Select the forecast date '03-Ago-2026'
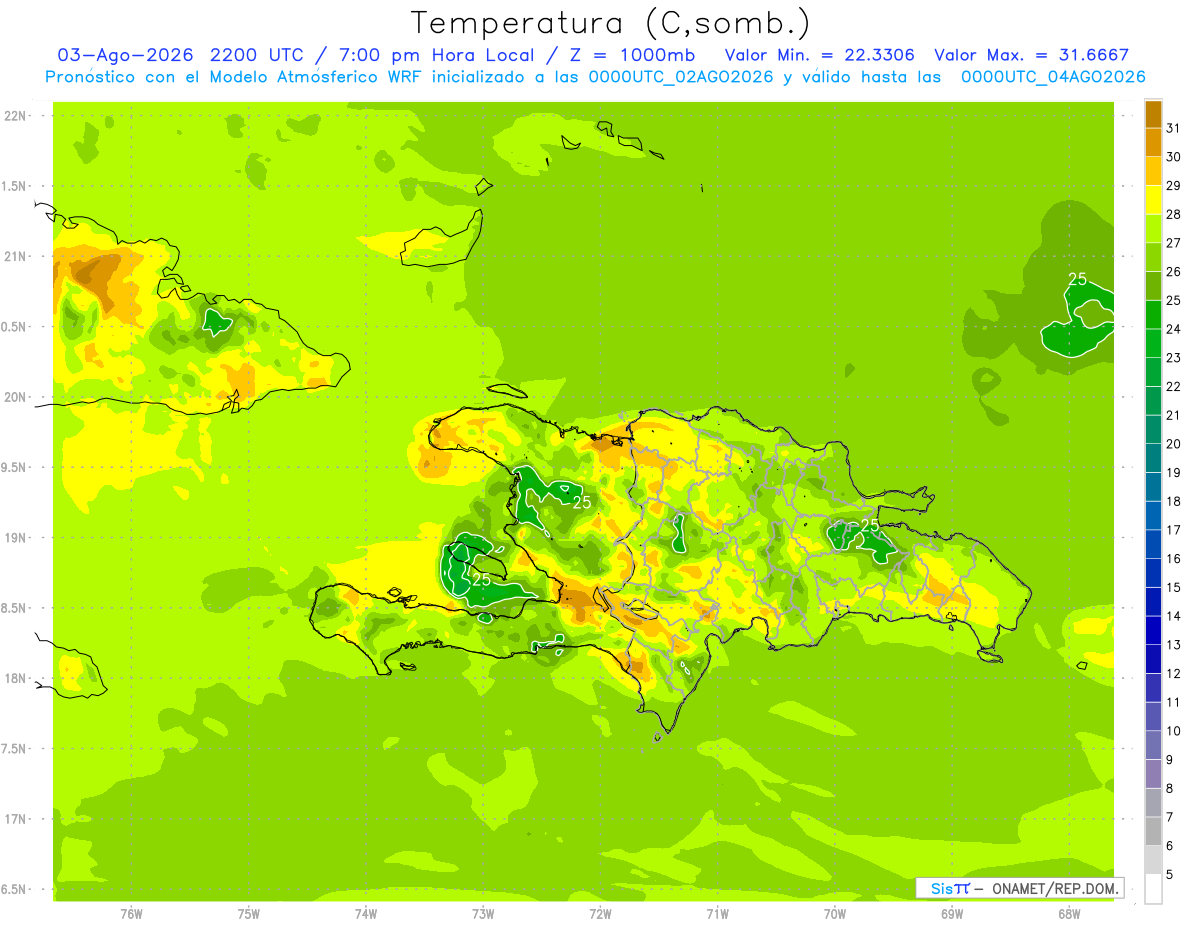This screenshot has width=1200, height=927. click(126, 55)
